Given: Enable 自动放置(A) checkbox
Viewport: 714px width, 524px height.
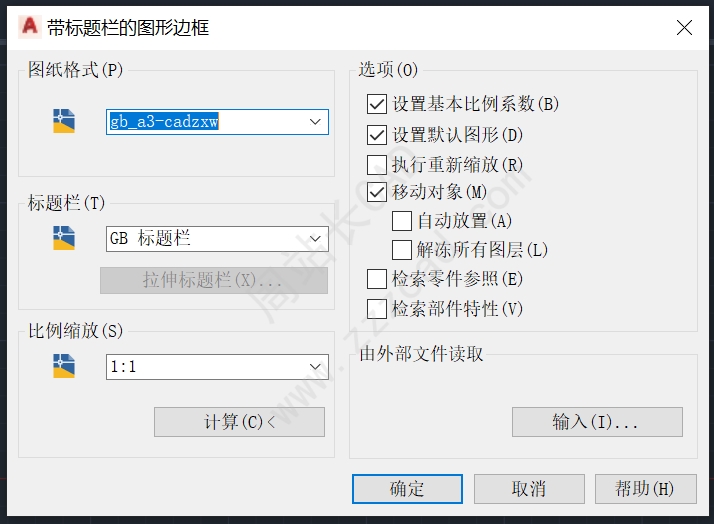Looking at the screenshot, I should click(402, 221).
